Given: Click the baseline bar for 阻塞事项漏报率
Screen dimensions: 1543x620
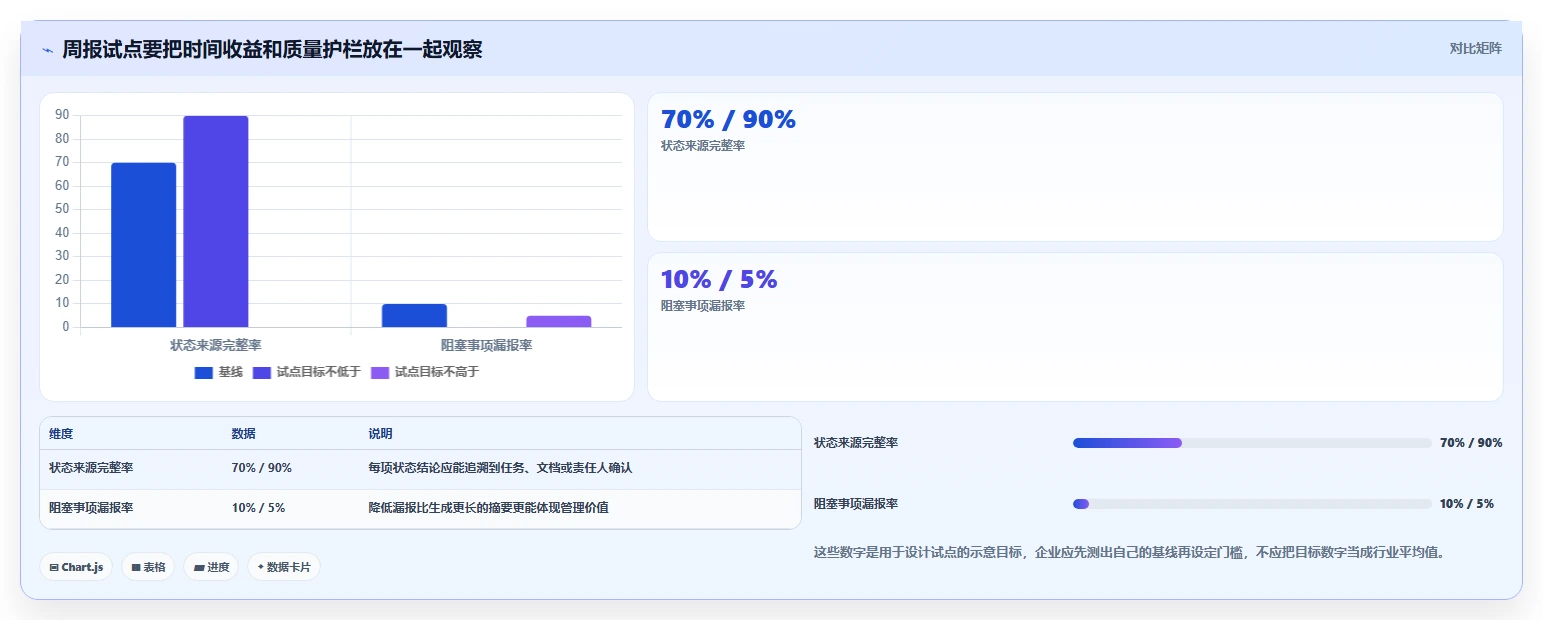Looking at the screenshot, I should click(x=414, y=315).
